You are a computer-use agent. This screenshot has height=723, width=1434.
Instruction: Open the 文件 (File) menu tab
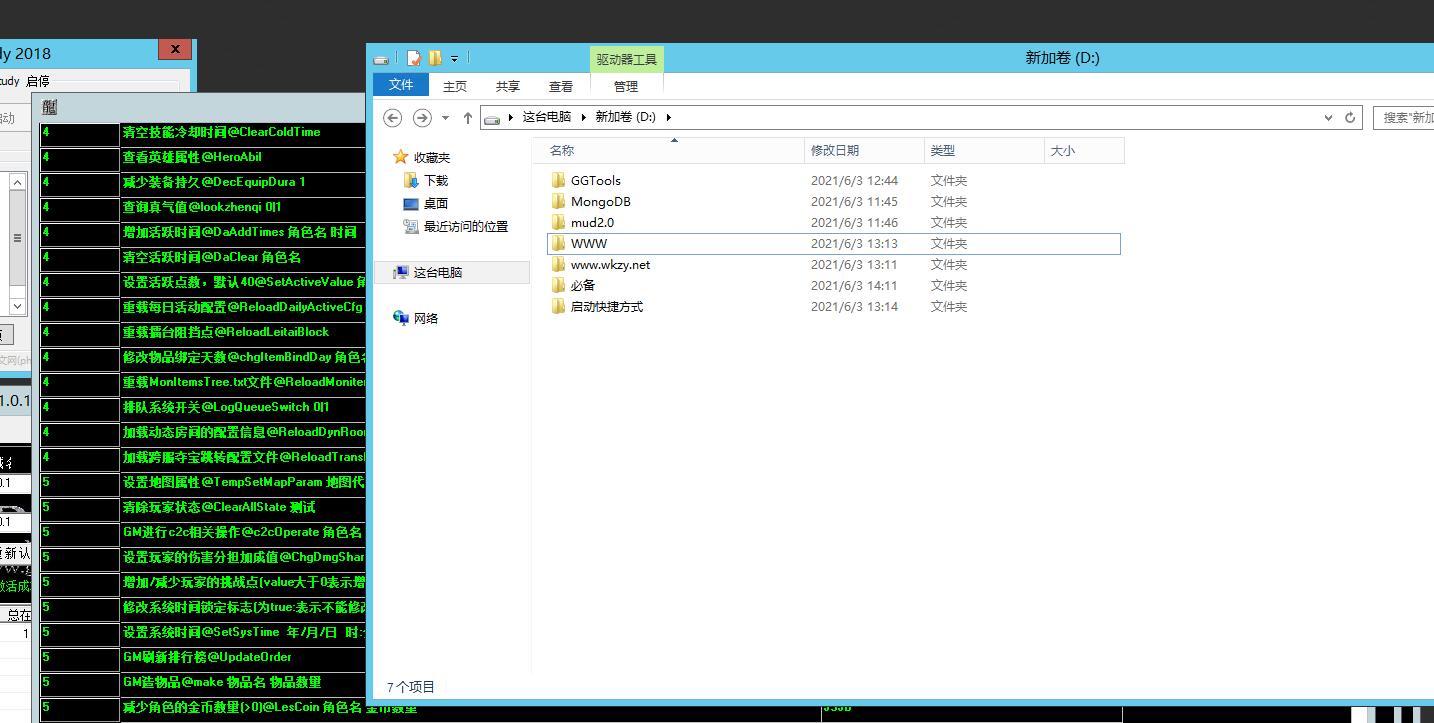[401, 85]
